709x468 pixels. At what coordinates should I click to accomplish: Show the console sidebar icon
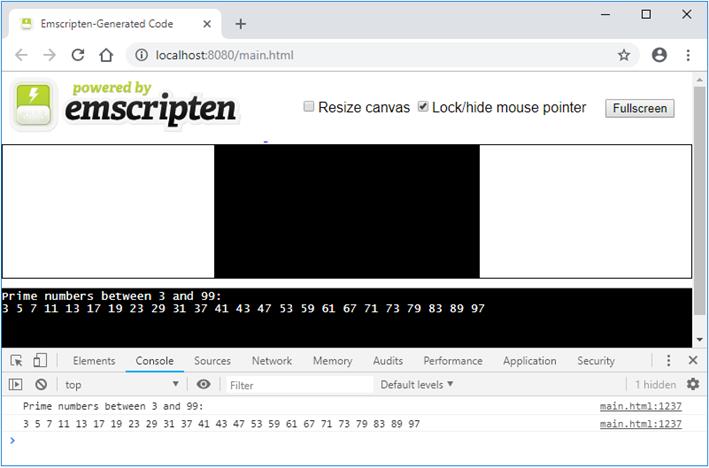pyautogui.click(x=15, y=384)
